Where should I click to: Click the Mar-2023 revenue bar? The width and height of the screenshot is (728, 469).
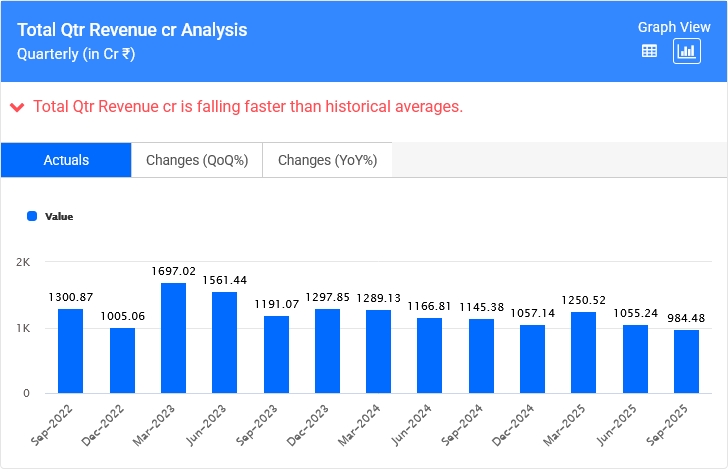pos(173,338)
